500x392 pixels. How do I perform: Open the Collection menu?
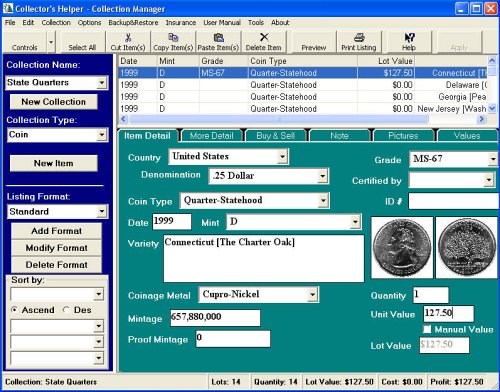point(56,23)
